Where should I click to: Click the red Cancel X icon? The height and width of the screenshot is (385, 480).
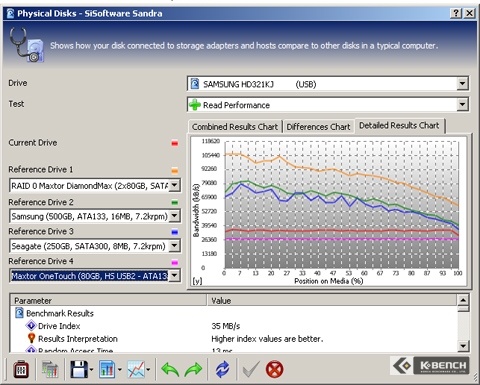point(274,369)
